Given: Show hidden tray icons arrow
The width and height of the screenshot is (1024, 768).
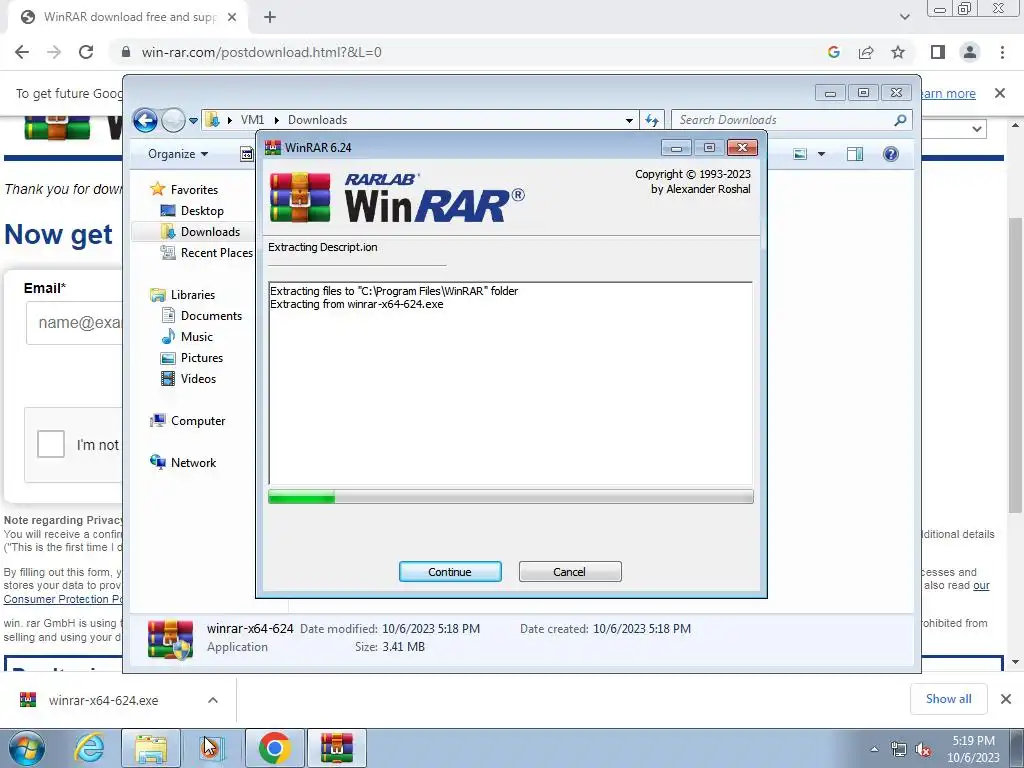Looking at the screenshot, I should point(874,749).
